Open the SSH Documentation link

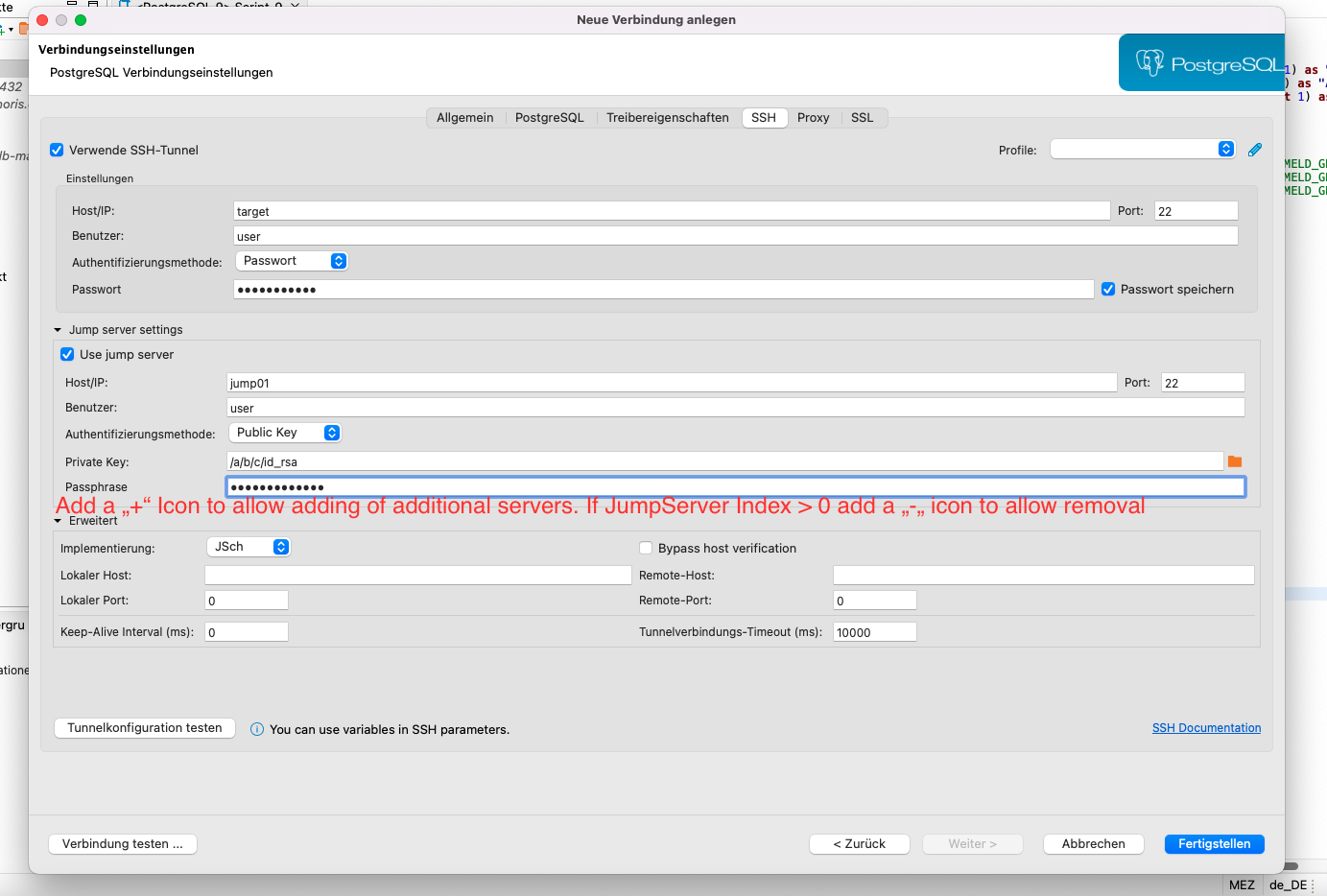1206,727
